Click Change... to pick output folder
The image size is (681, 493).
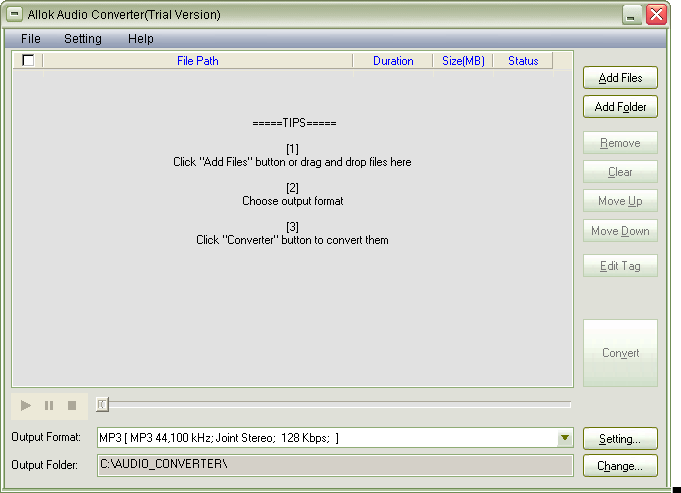click(x=620, y=466)
